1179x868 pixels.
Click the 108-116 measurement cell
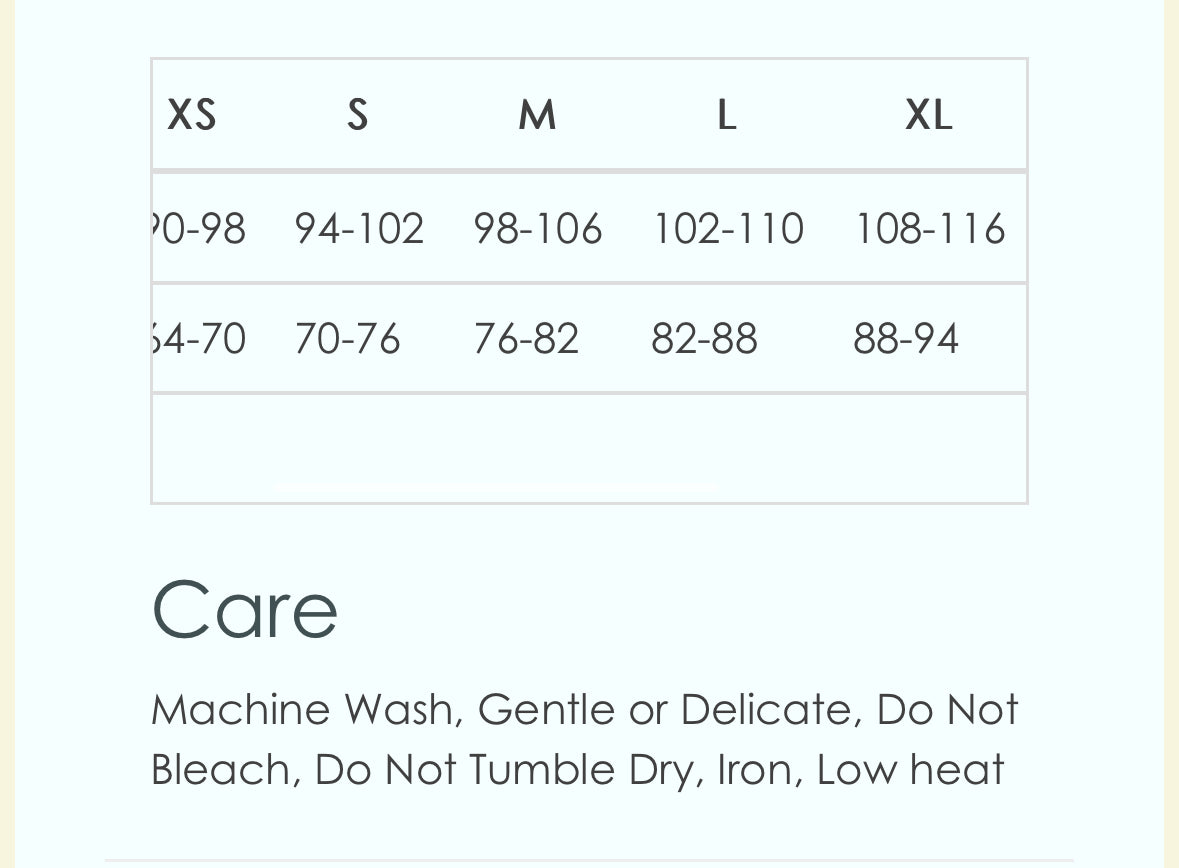click(x=929, y=229)
